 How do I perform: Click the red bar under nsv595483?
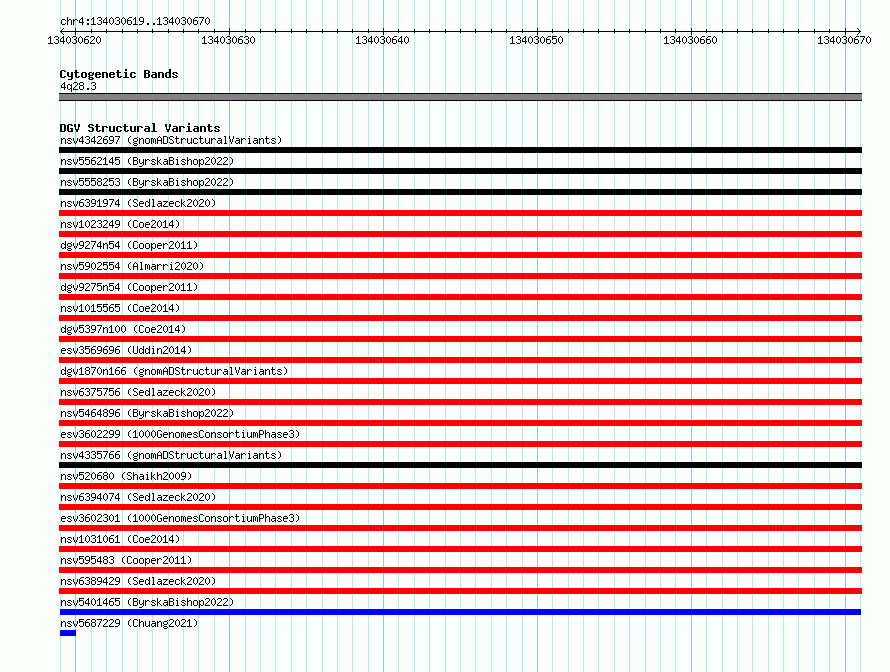(x=460, y=570)
